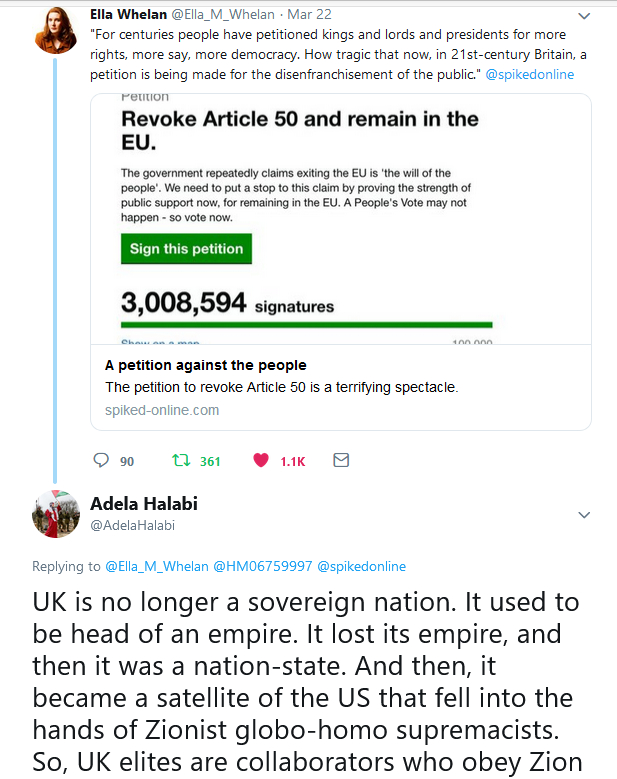Like the tweet with heart icon
Screen dimensions: 617x779
pyautogui.click(x=261, y=461)
